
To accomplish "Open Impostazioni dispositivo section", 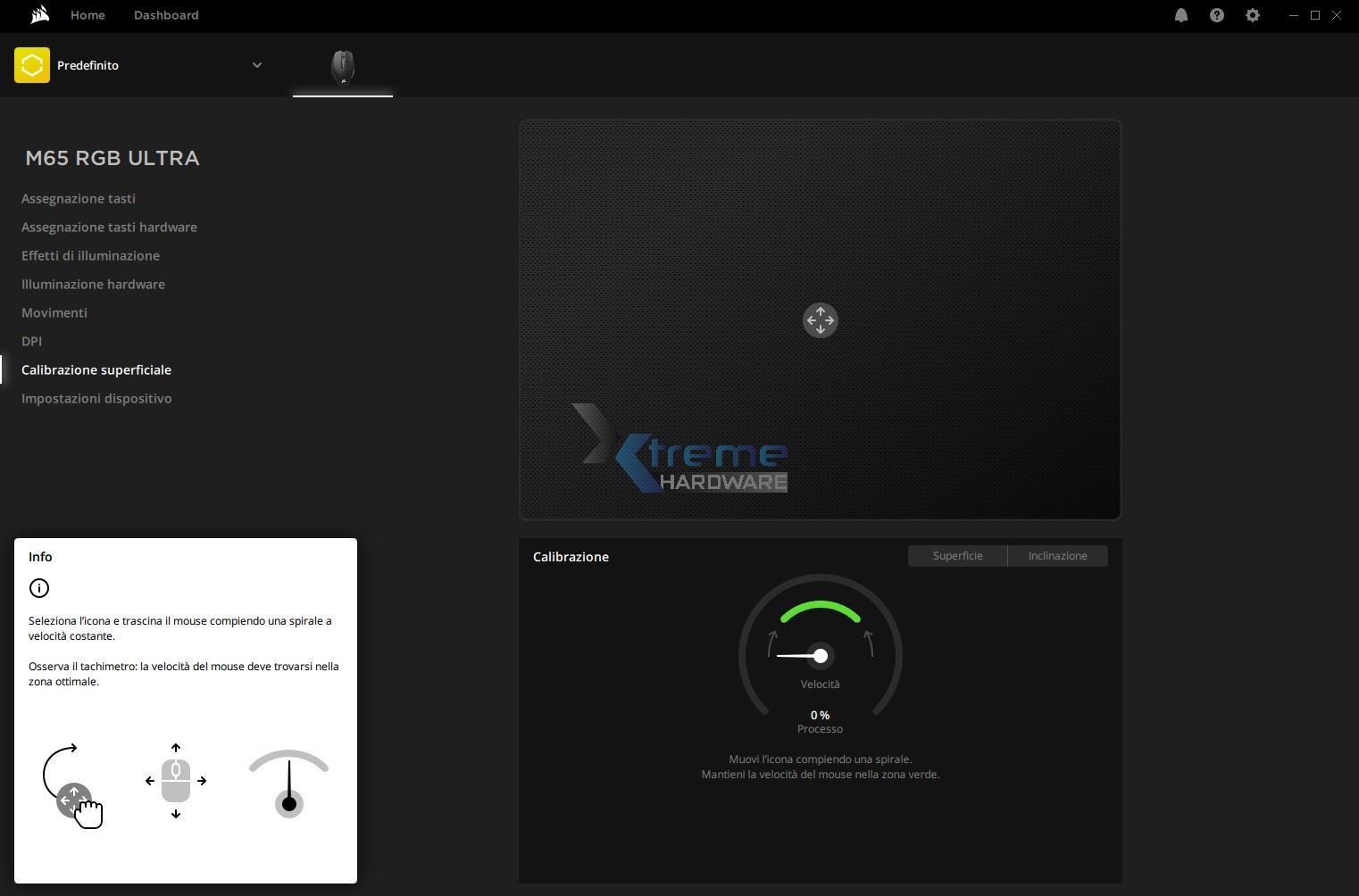I will (x=96, y=398).
